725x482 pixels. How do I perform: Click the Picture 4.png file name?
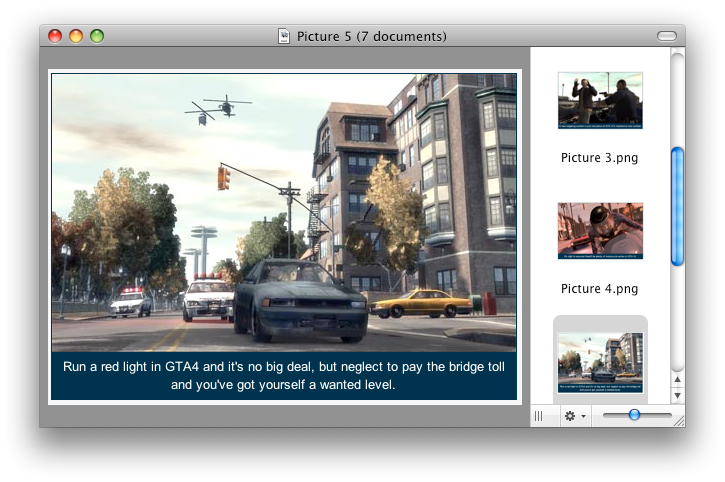point(599,289)
